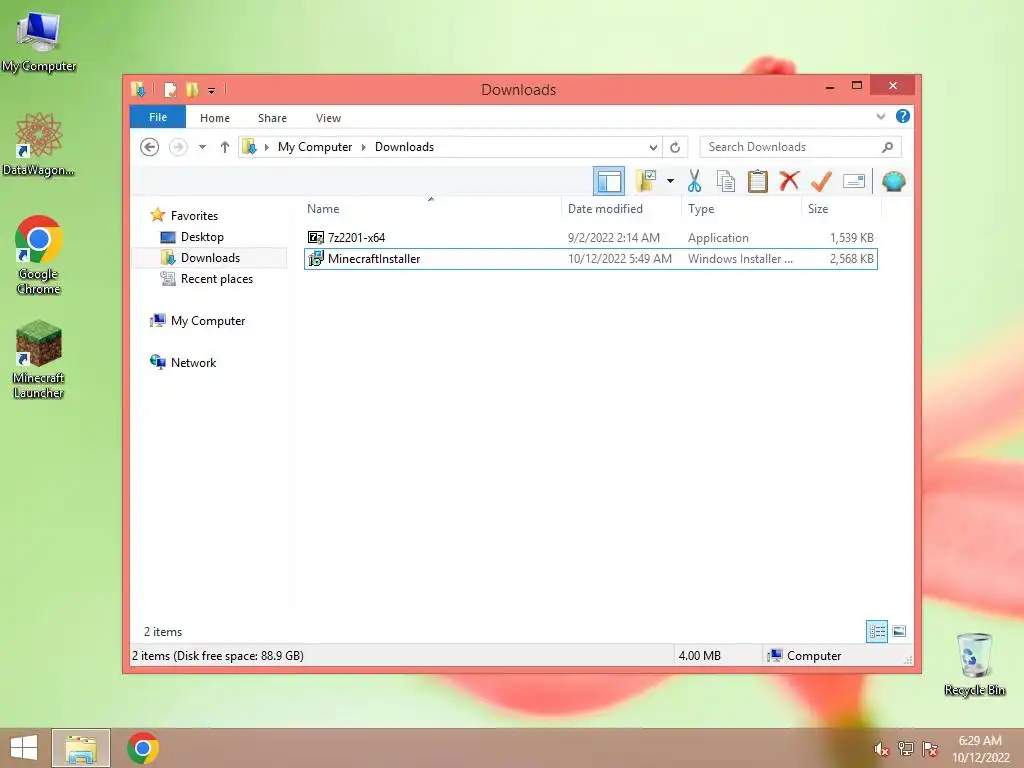Go up one folder level
Screen dimensions: 1024x768
click(x=225, y=147)
